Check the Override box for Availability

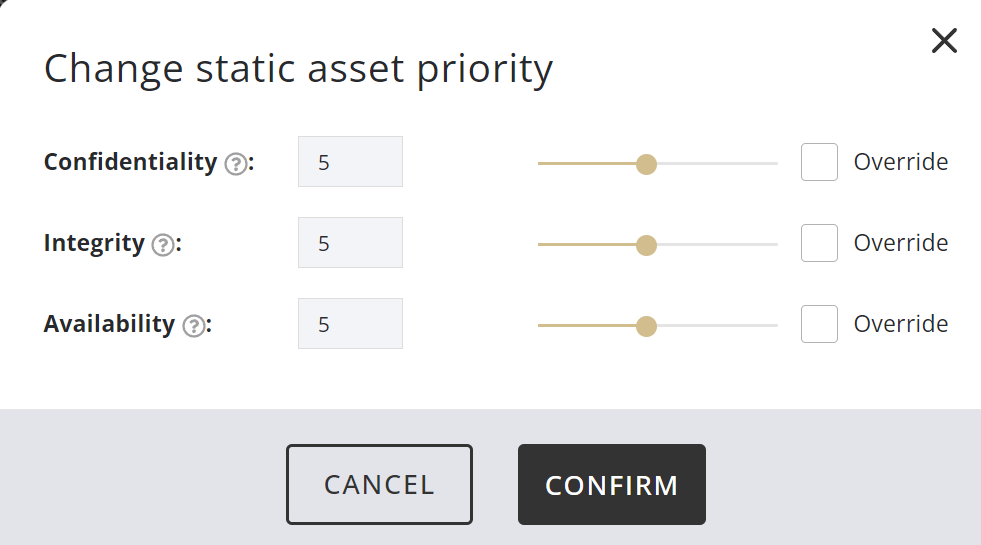point(819,324)
